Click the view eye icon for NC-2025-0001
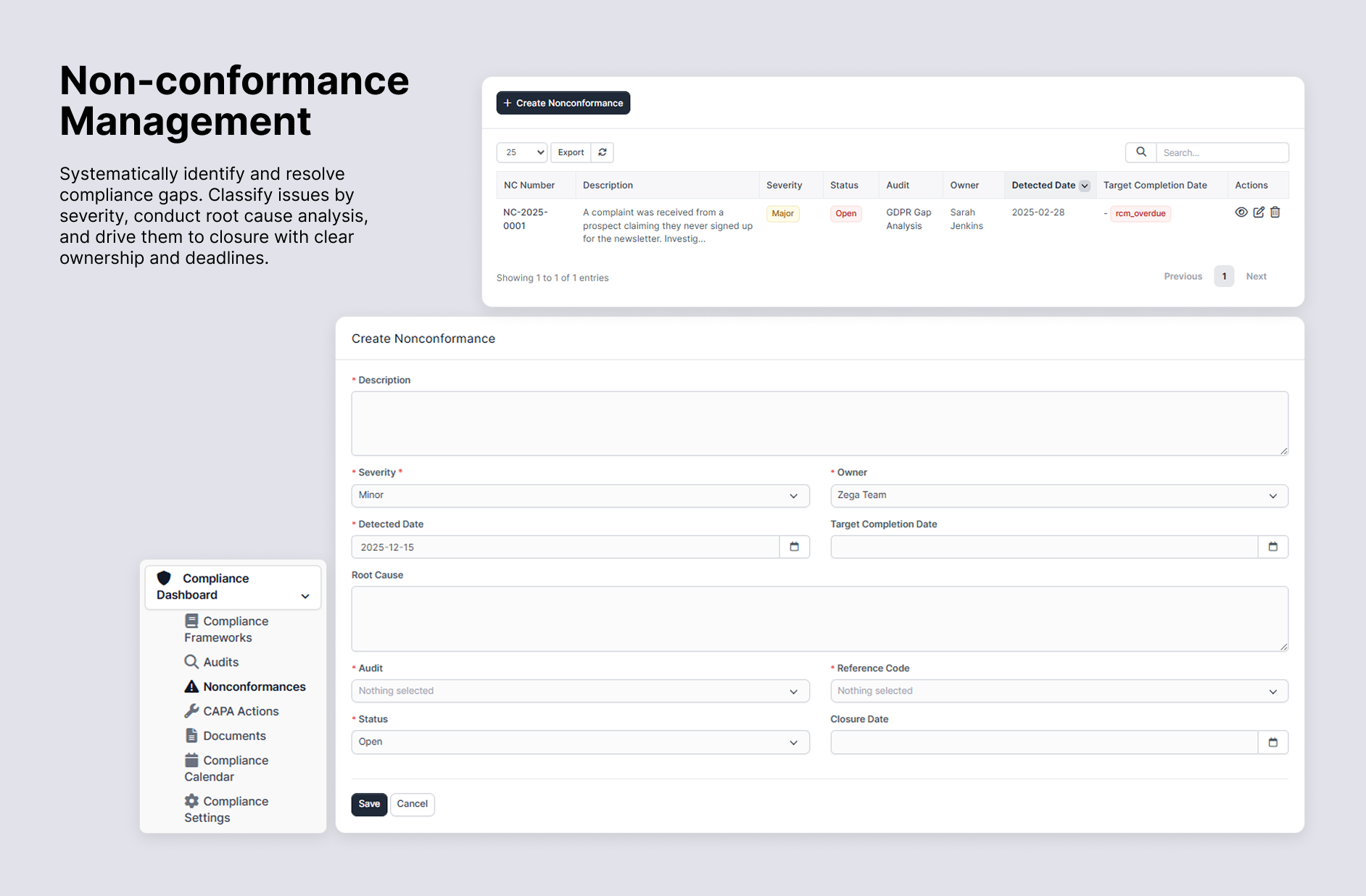 click(1241, 212)
